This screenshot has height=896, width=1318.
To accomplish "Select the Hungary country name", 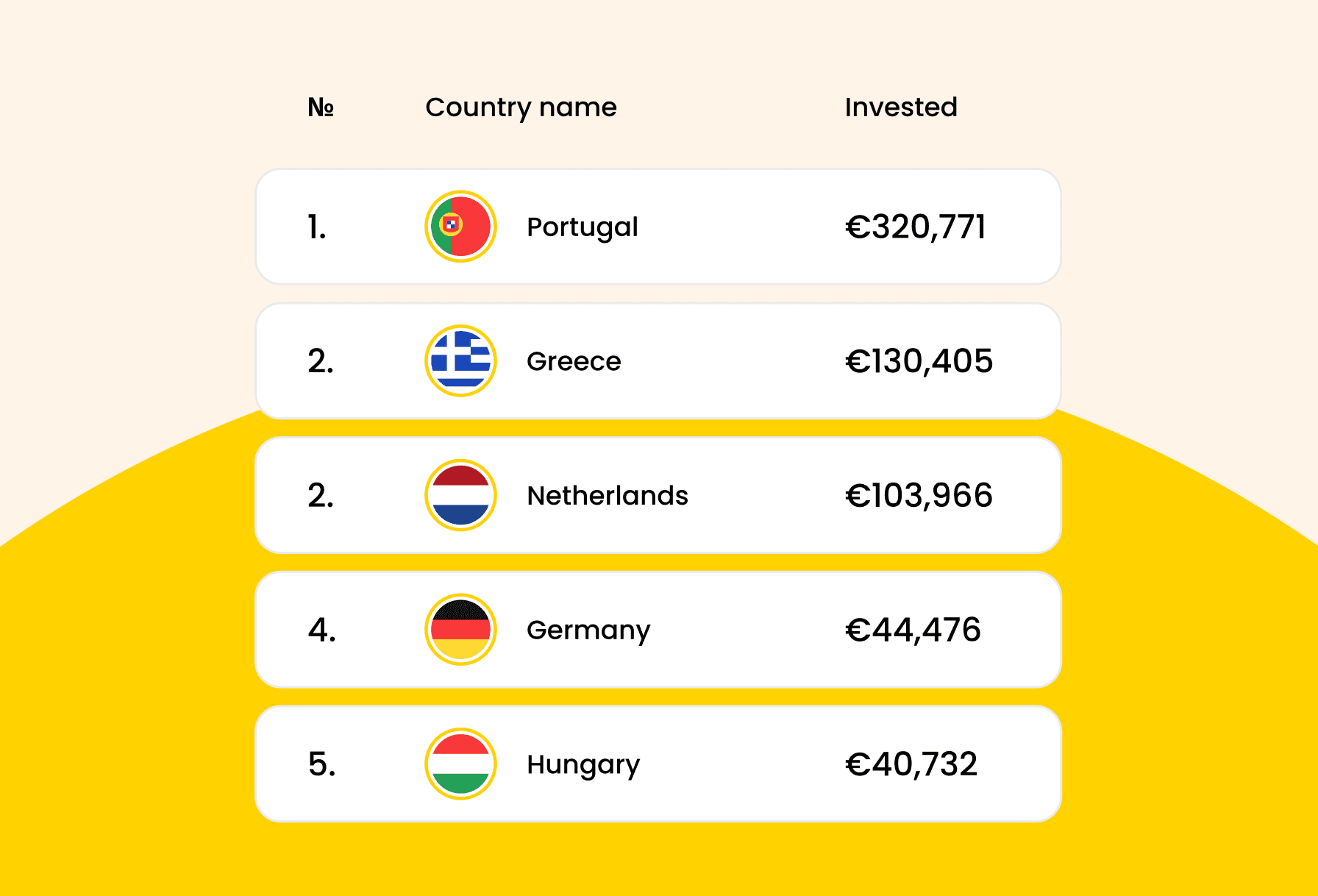I will point(583,765).
